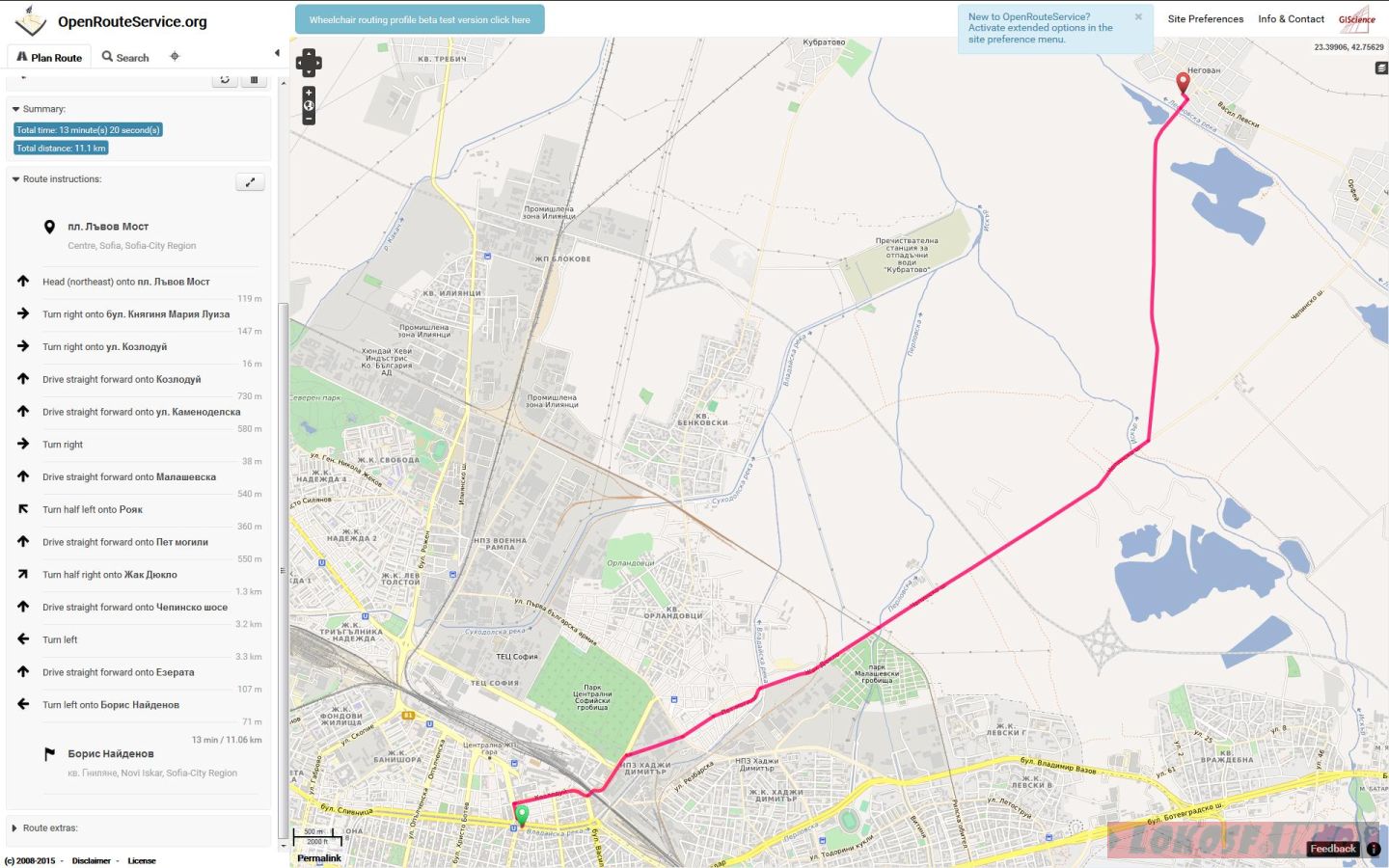
Task: Click the layer switcher icon on the map
Action: (1381, 68)
